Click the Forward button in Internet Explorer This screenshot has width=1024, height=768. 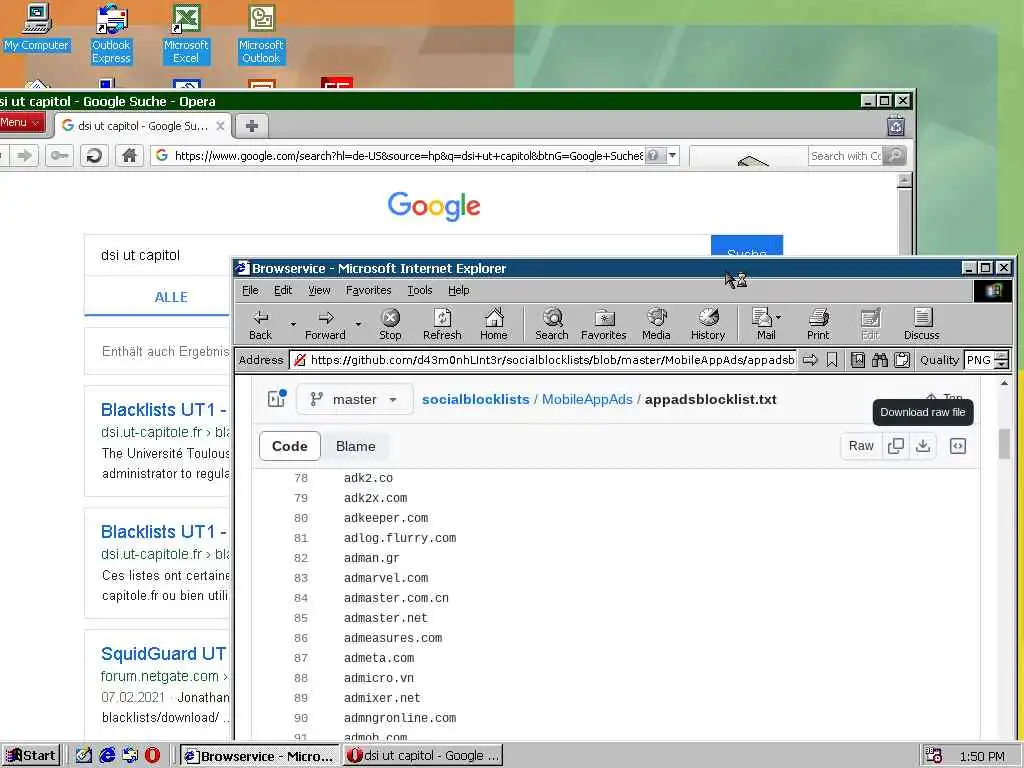click(x=325, y=325)
